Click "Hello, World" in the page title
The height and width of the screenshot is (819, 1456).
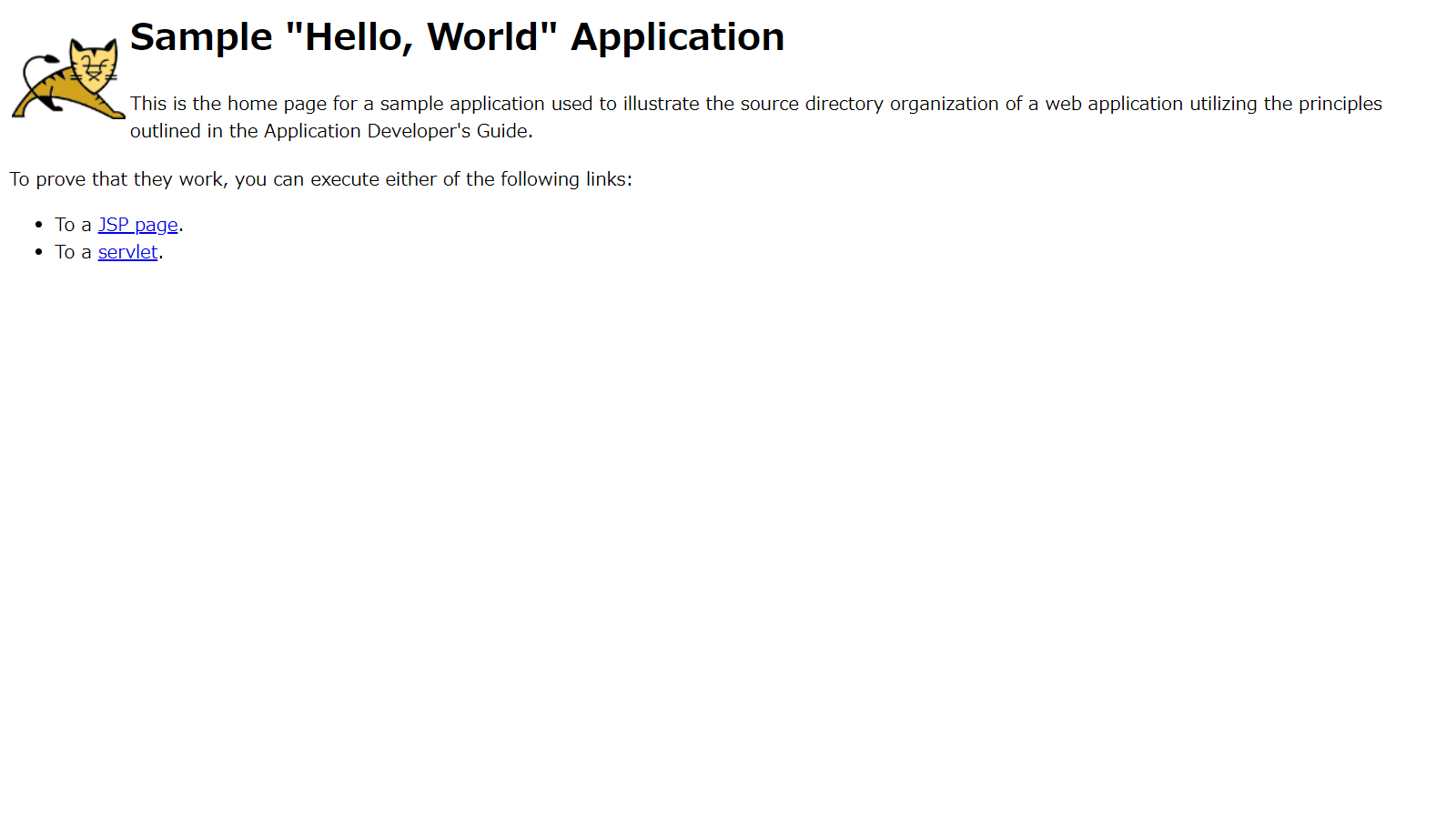point(421,37)
